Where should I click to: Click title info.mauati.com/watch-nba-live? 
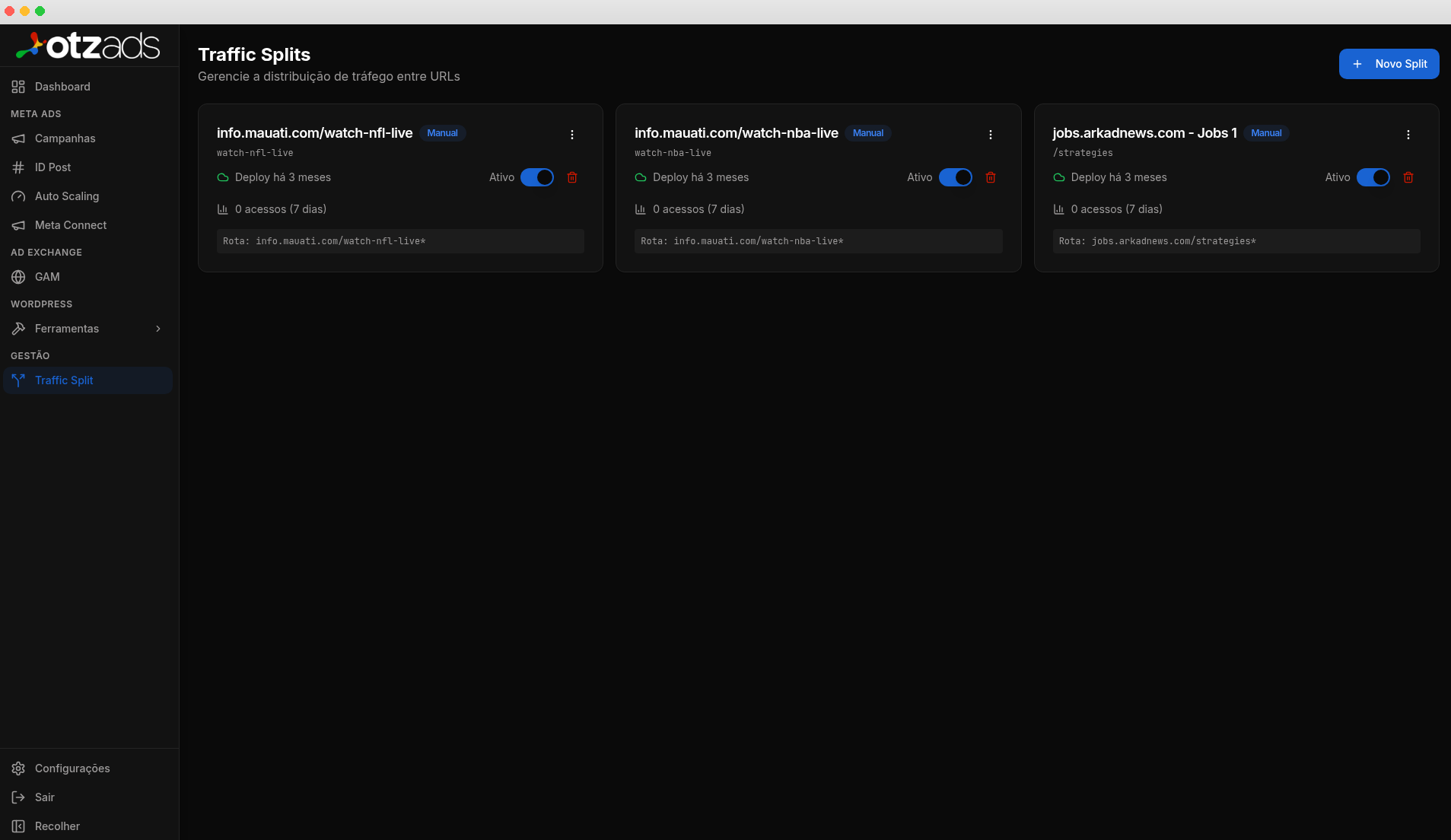point(737,133)
